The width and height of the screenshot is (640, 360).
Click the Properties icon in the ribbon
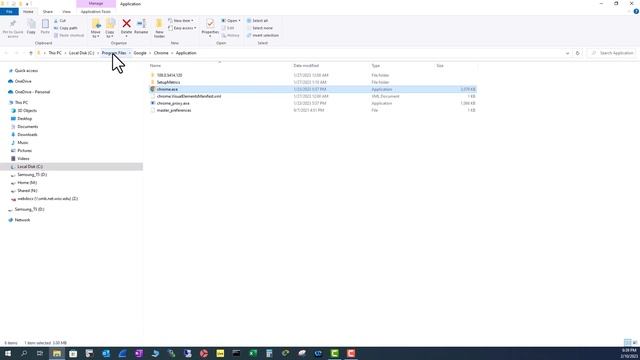pyautogui.click(x=210, y=27)
